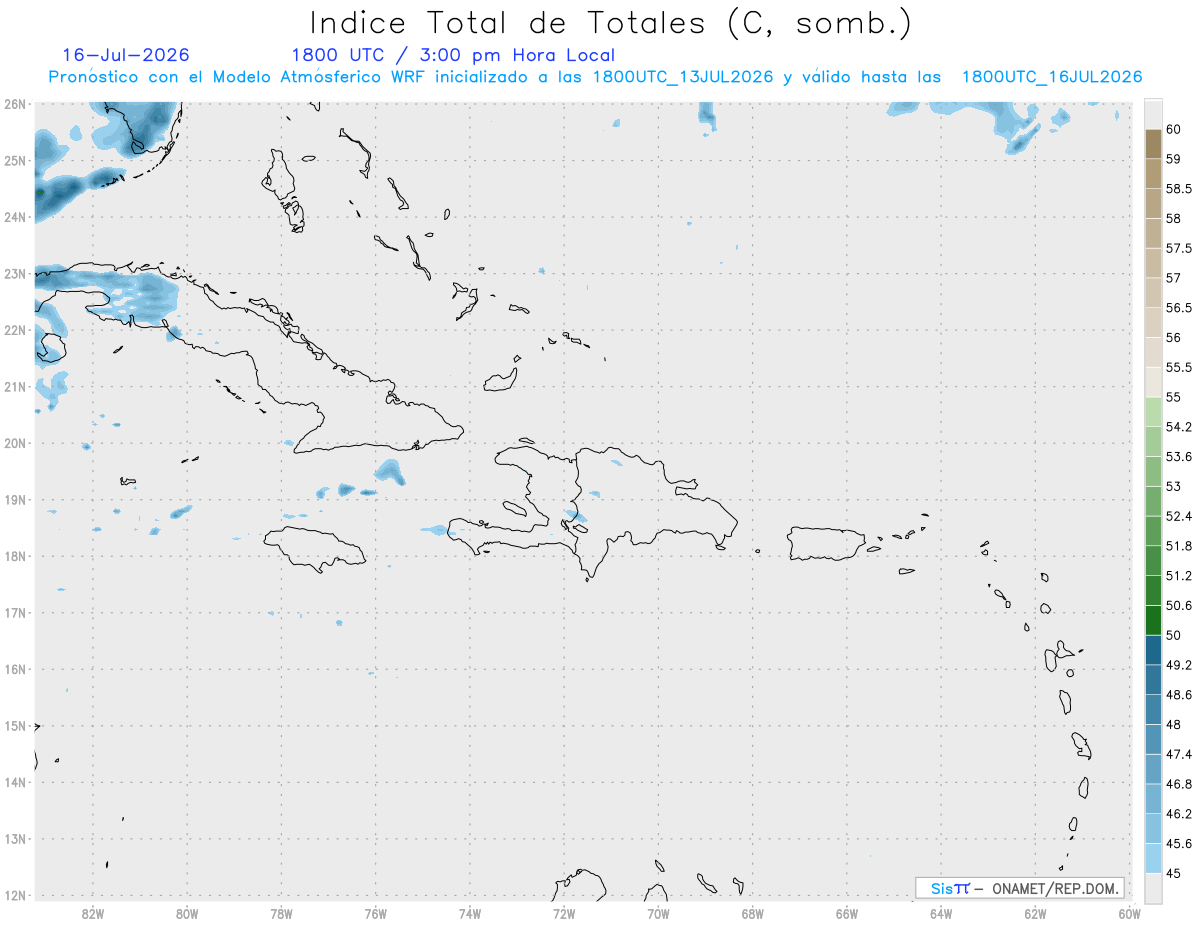Click the dark brown color bar segment below 60
The width and height of the screenshot is (1200, 927).
point(1153,144)
